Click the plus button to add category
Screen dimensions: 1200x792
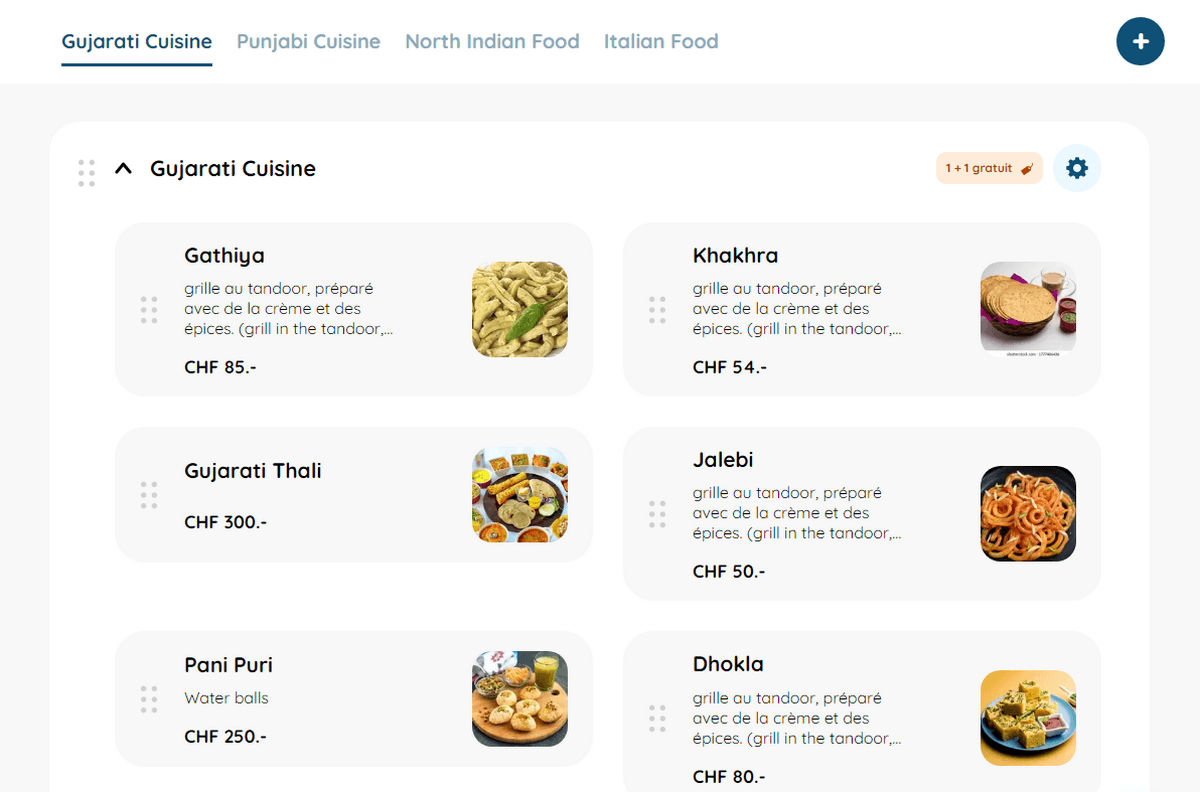point(1140,42)
